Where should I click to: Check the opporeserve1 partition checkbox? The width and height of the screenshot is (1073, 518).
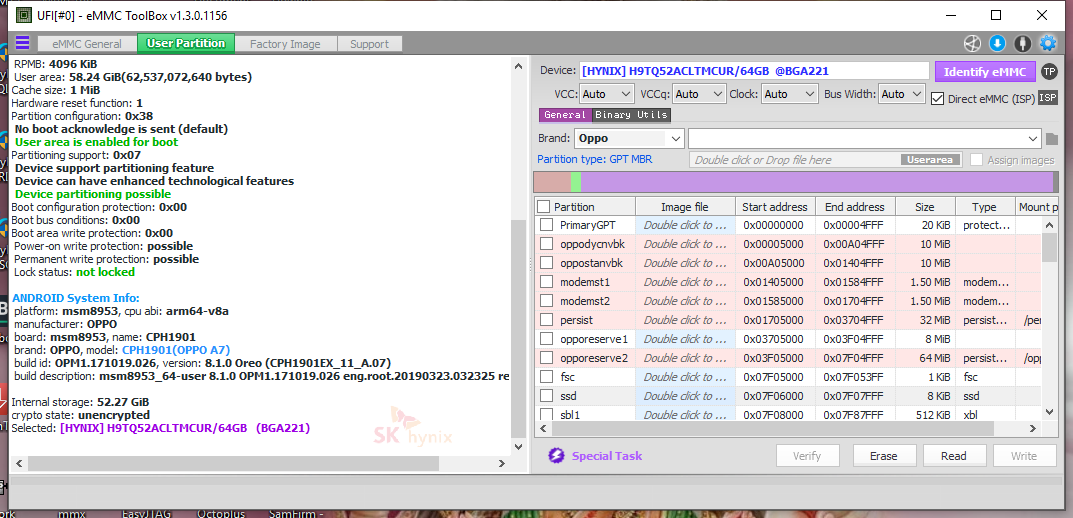546,339
